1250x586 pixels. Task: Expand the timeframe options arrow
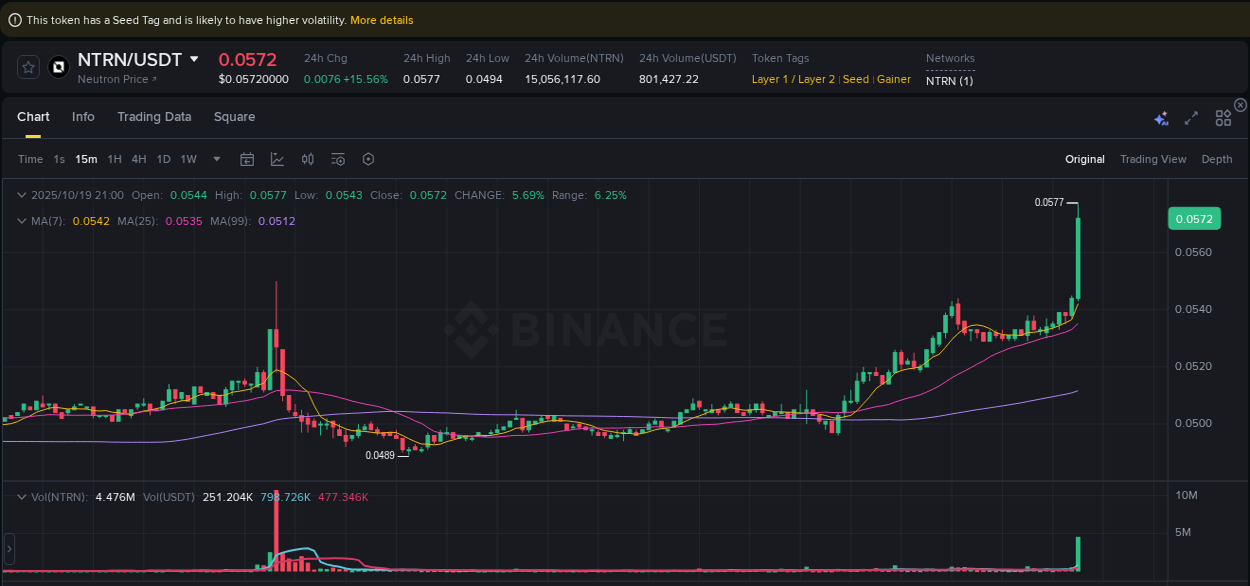(x=216, y=159)
